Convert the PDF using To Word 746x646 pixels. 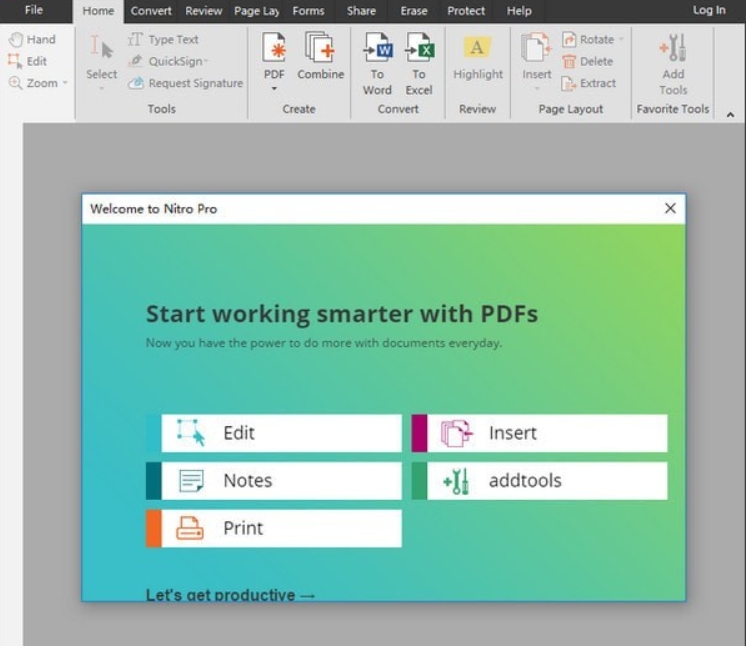point(377,48)
